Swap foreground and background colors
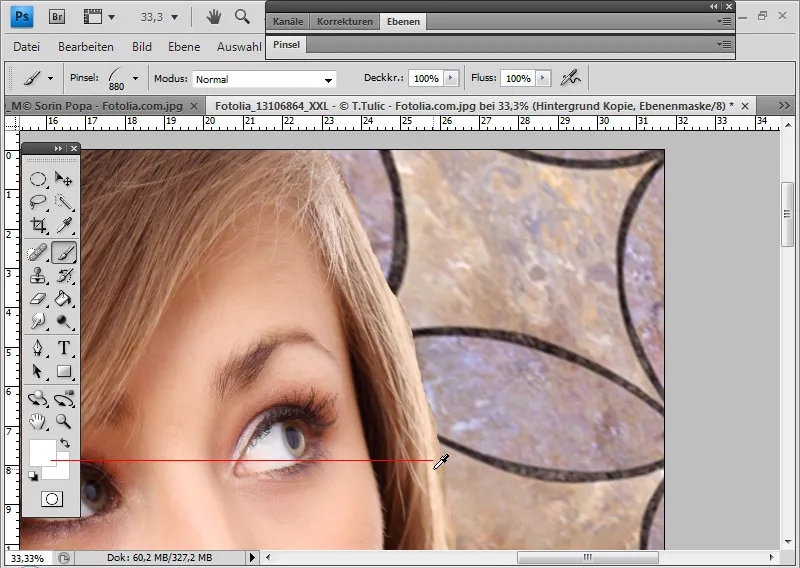This screenshot has height=568, width=800. pyautogui.click(x=65, y=442)
